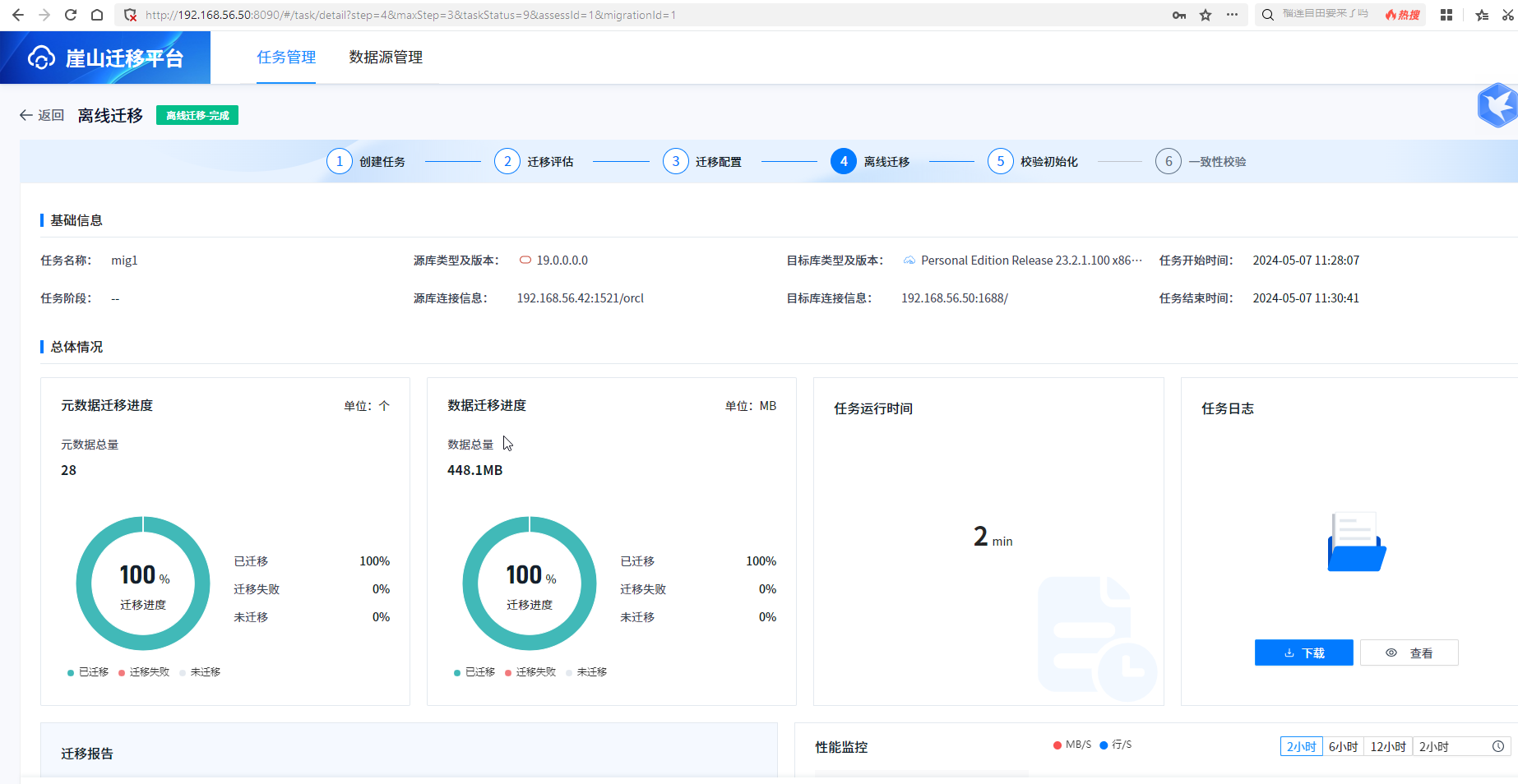Image resolution: width=1518 pixels, height=784 pixels.
Task: Open the saved passwords key icon
Action: click(x=1179, y=15)
